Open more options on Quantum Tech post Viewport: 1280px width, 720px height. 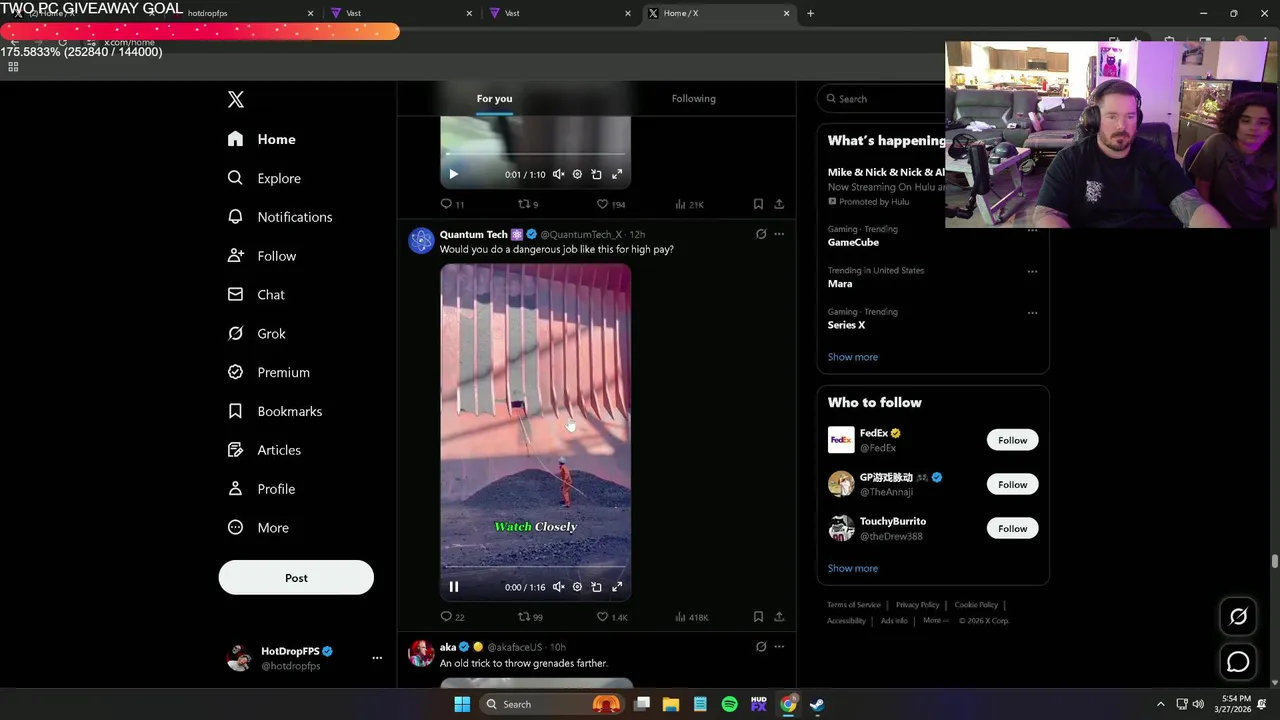click(x=779, y=234)
